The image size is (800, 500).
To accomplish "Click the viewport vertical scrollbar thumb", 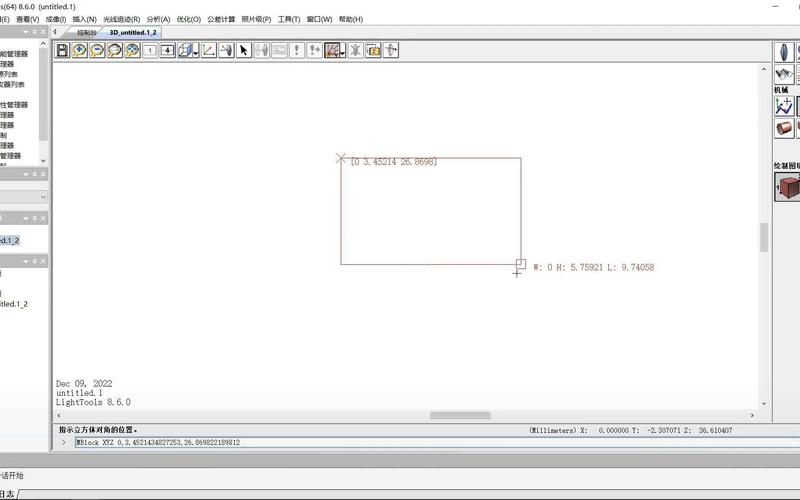I will pyautogui.click(x=764, y=236).
